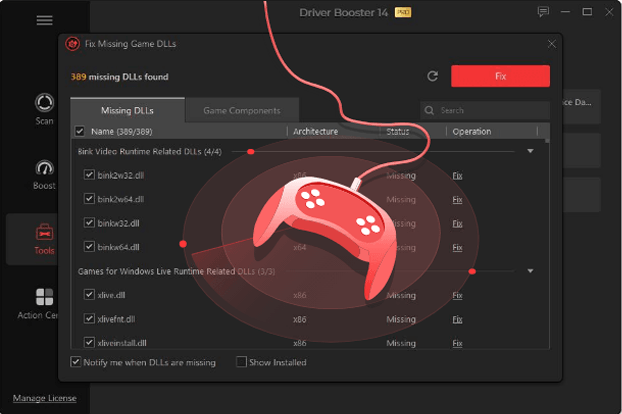This screenshot has width=622, height=414.
Task: Click the refresh icon next to Fix
Action: pos(432,76)
